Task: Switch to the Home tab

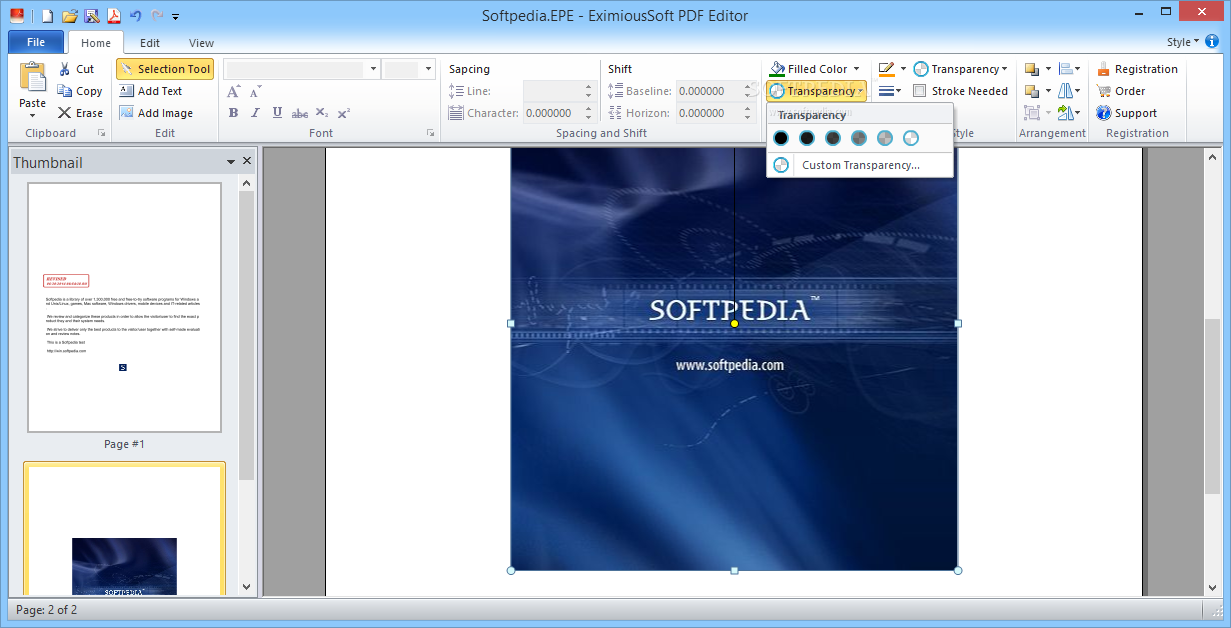Action: [x=96, y=43]
